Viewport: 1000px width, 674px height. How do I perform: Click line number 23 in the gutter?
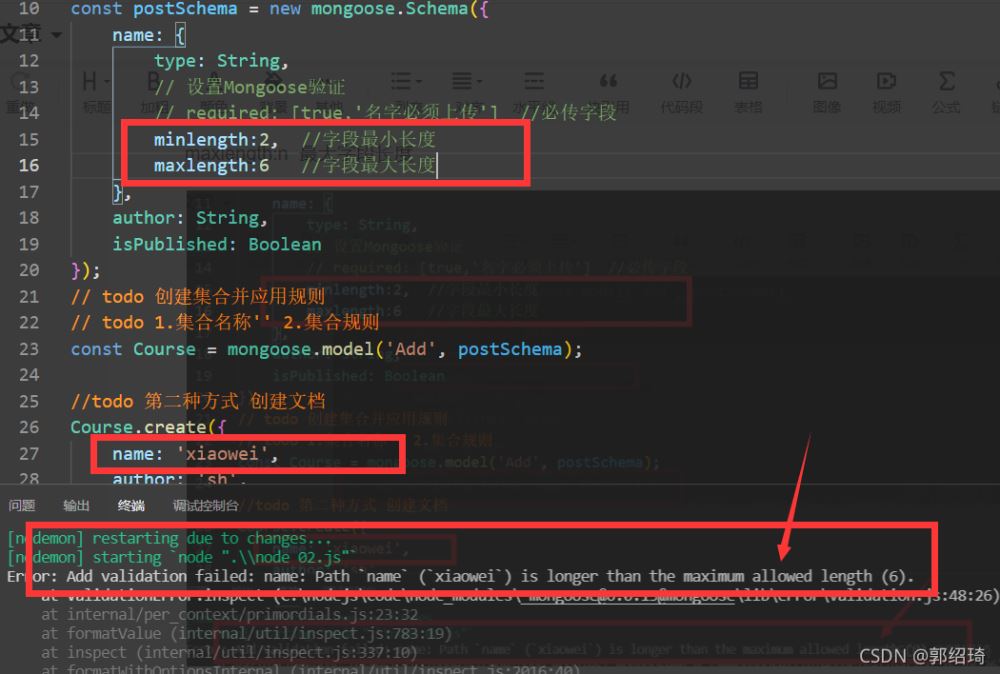point(29,349)
